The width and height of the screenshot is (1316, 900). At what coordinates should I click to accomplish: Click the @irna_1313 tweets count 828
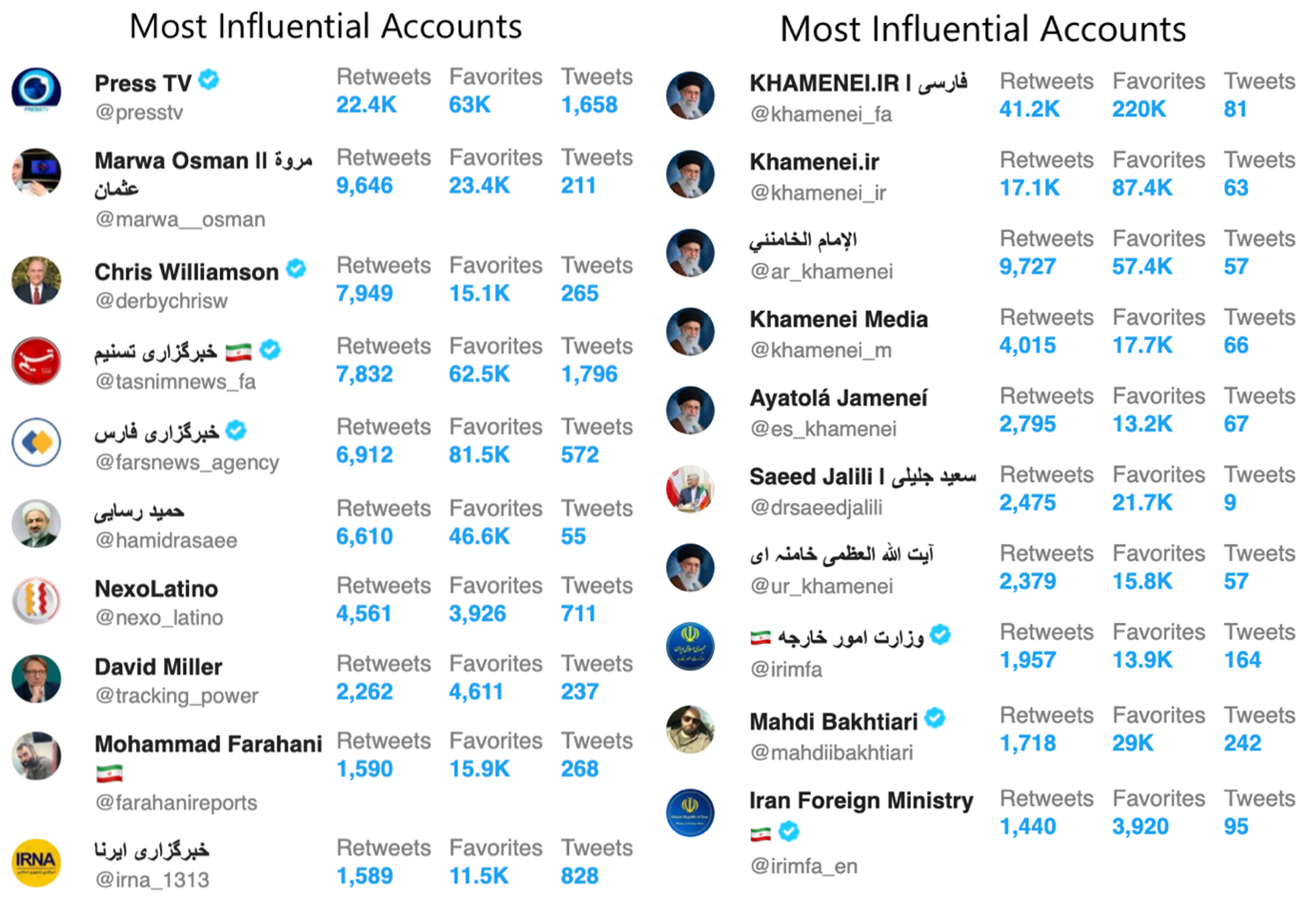tap(580, 876)
